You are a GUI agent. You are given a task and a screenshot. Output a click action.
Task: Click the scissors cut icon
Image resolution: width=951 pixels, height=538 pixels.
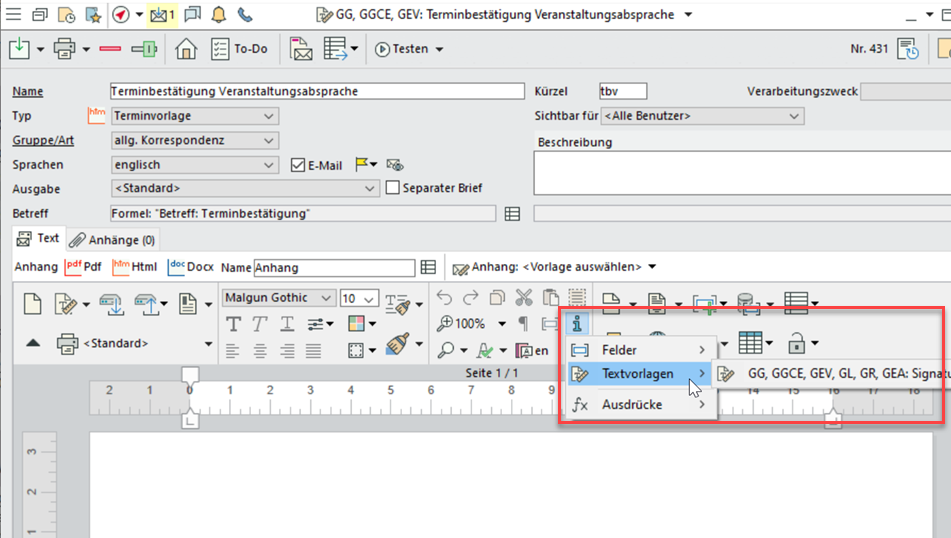[x=523, y=298]
